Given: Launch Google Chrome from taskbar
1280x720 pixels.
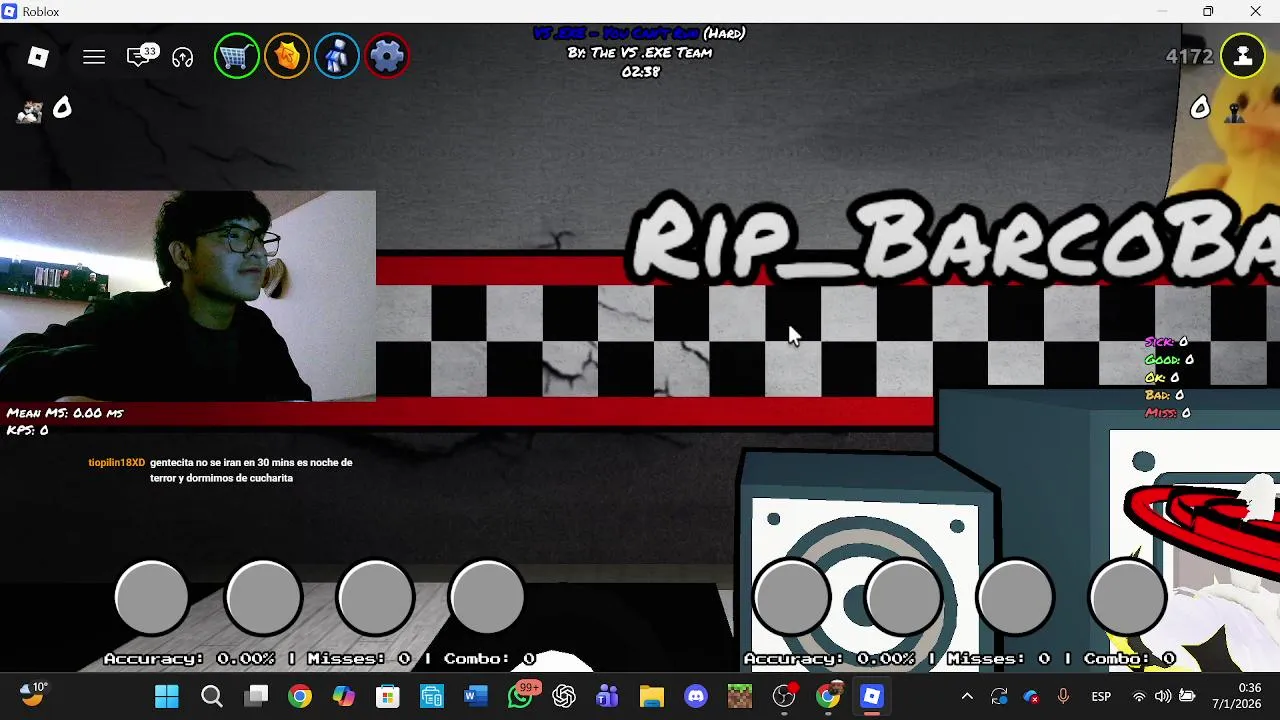Looking at the screenshot, I should click(300, 696).
